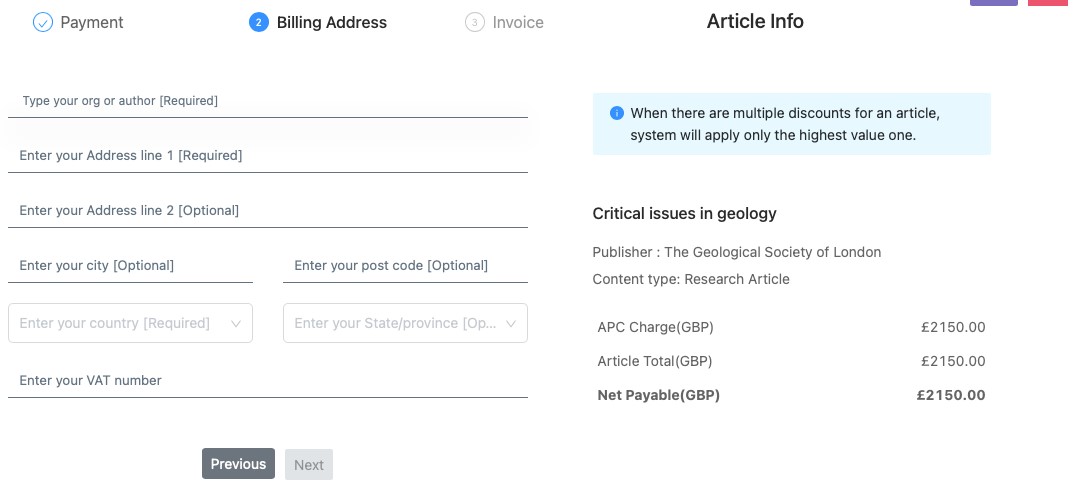This screenshot has width=1077, height=492.
Task: Select the Invoice step label
Action: pos(518,22)
